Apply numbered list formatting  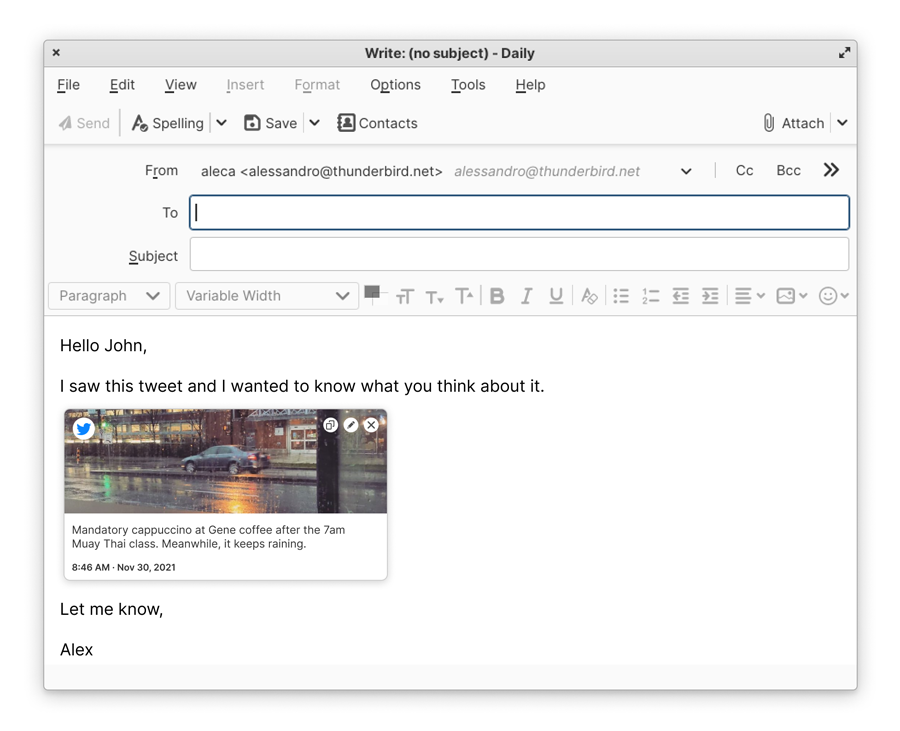(650, 296)
